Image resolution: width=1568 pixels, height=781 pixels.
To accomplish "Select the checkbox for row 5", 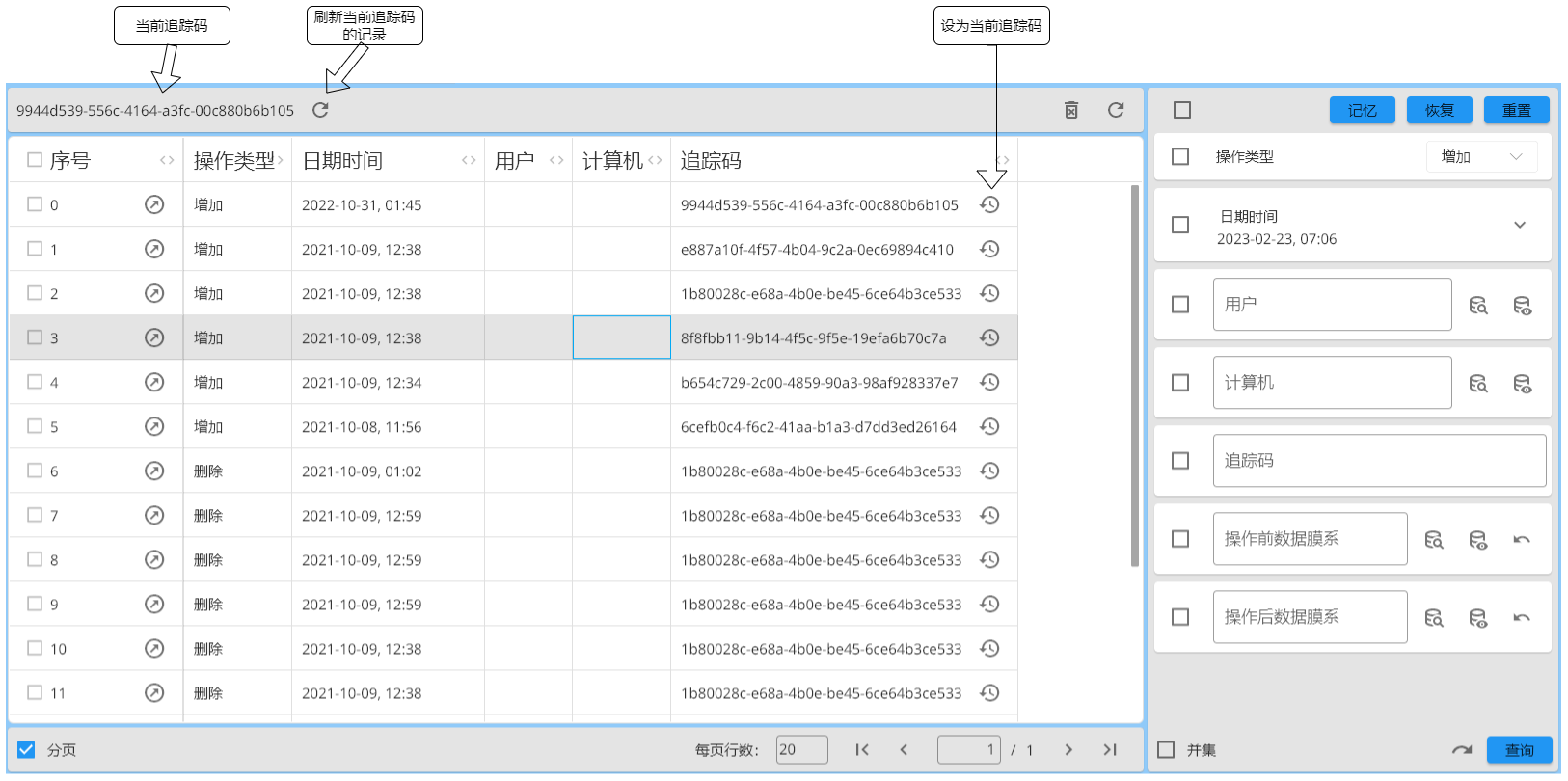I will [35, 426].
